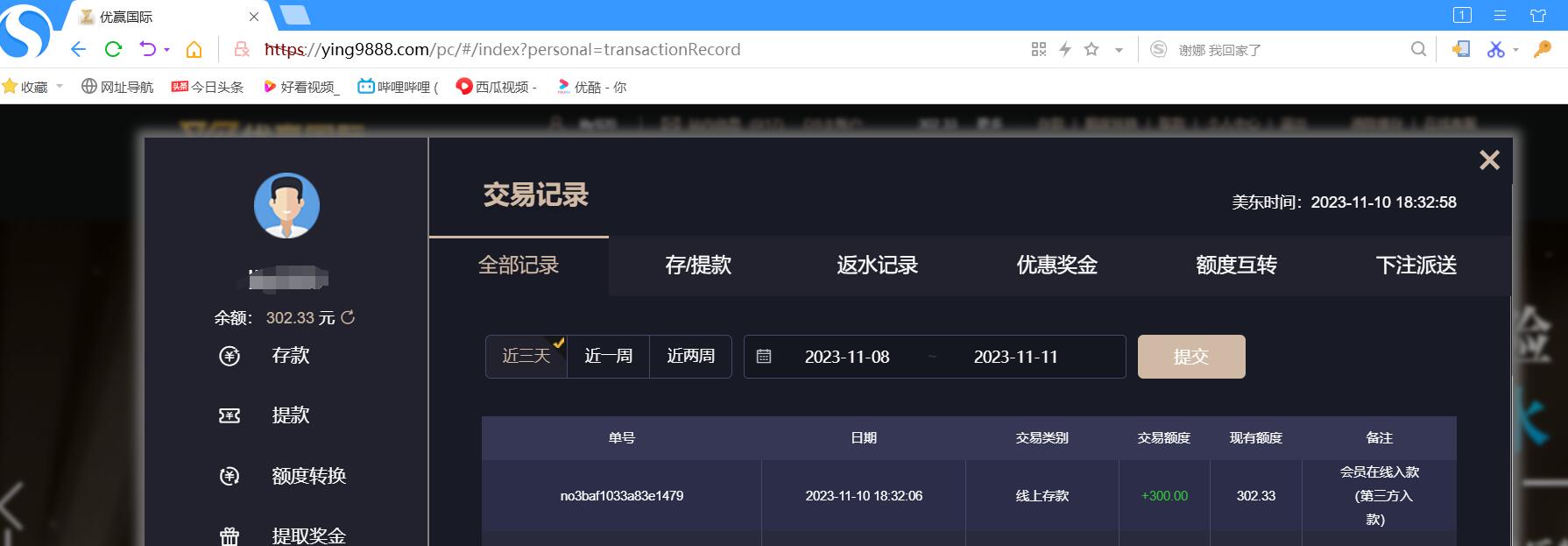
Task: Reload the page with refresh icon
Action: point(113,49)
